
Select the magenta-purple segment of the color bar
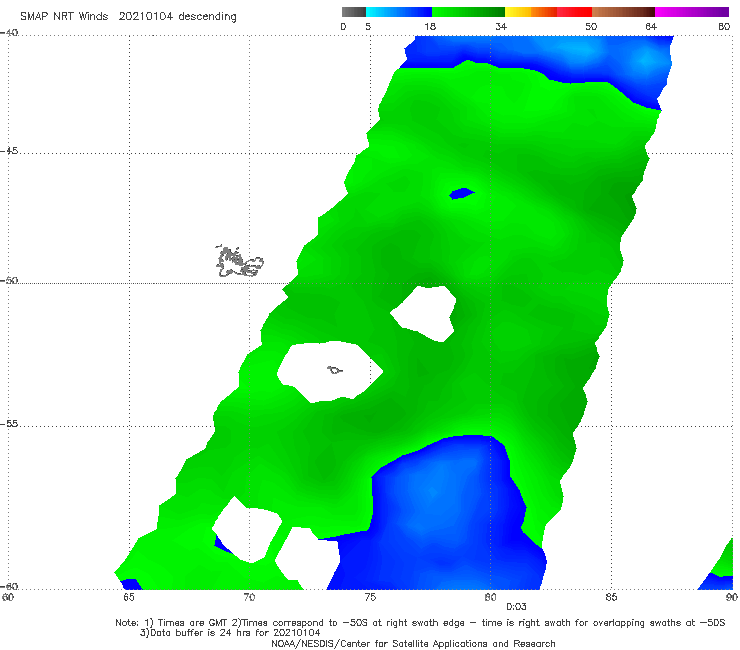(692, 12)
